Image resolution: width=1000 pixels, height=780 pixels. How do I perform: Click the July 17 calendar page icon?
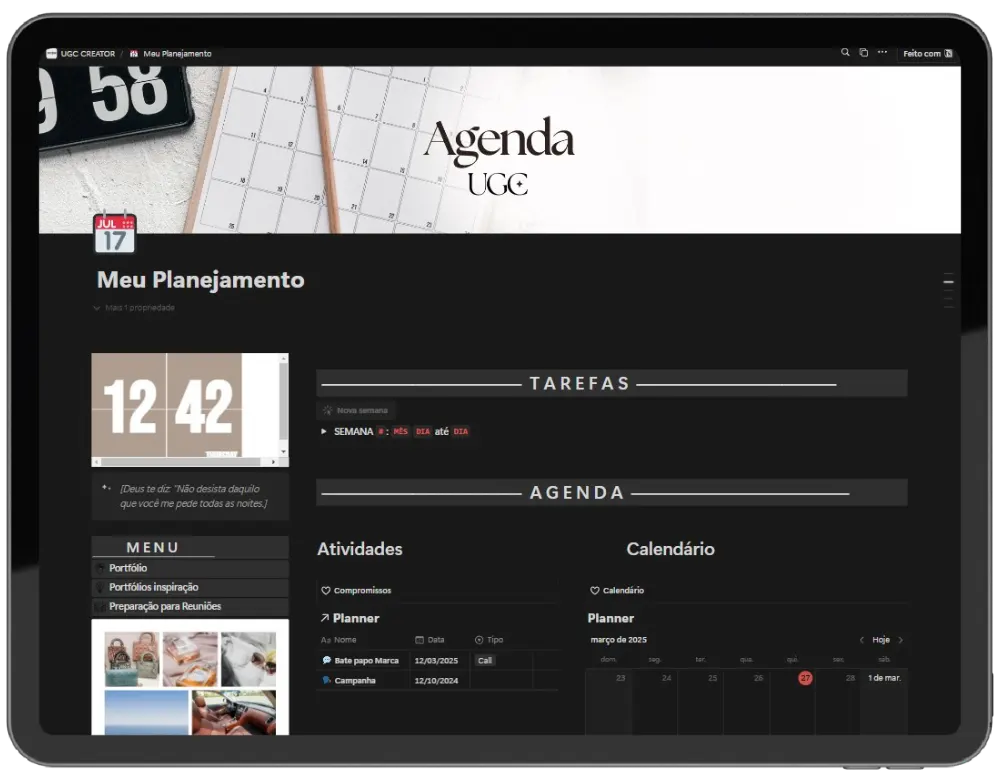114,234
